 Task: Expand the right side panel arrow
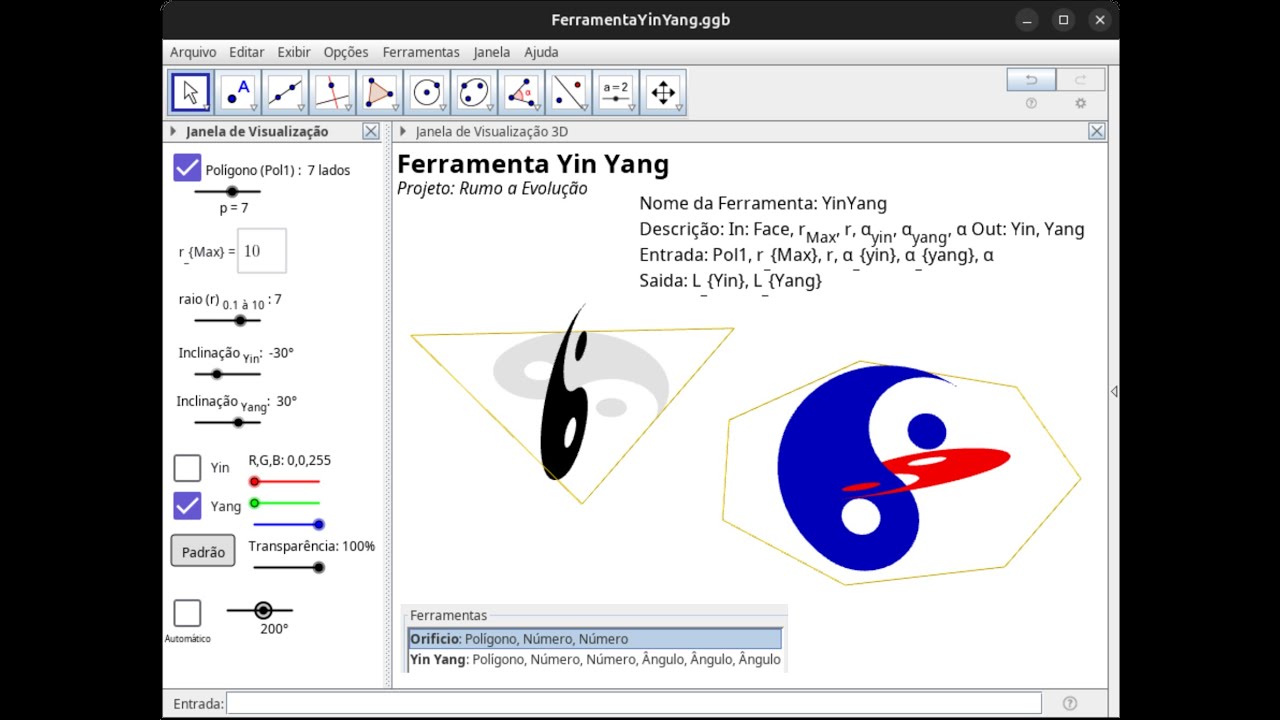[1114, 392]
